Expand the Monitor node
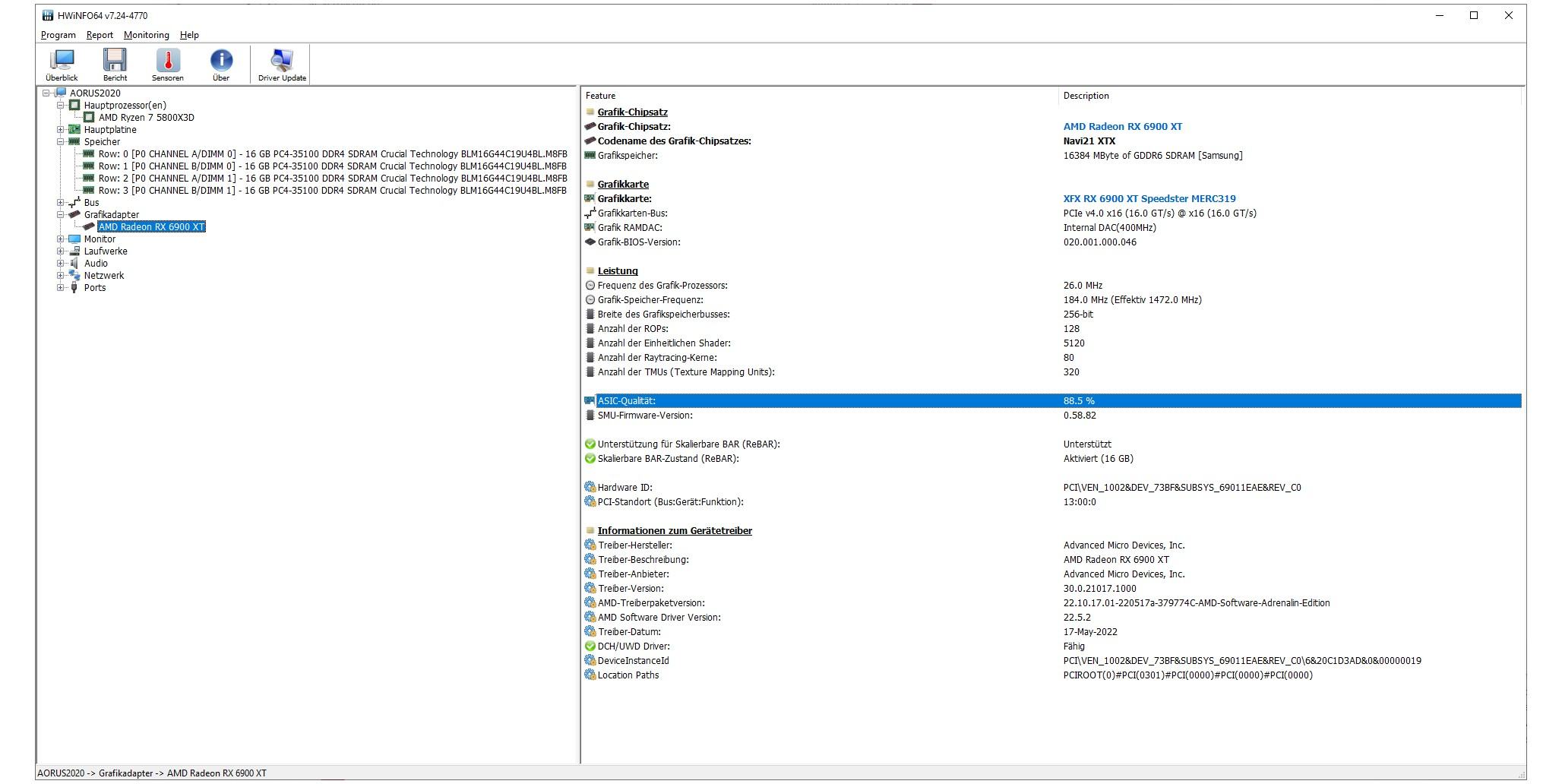1562x784 pixels. pos(60,239)
